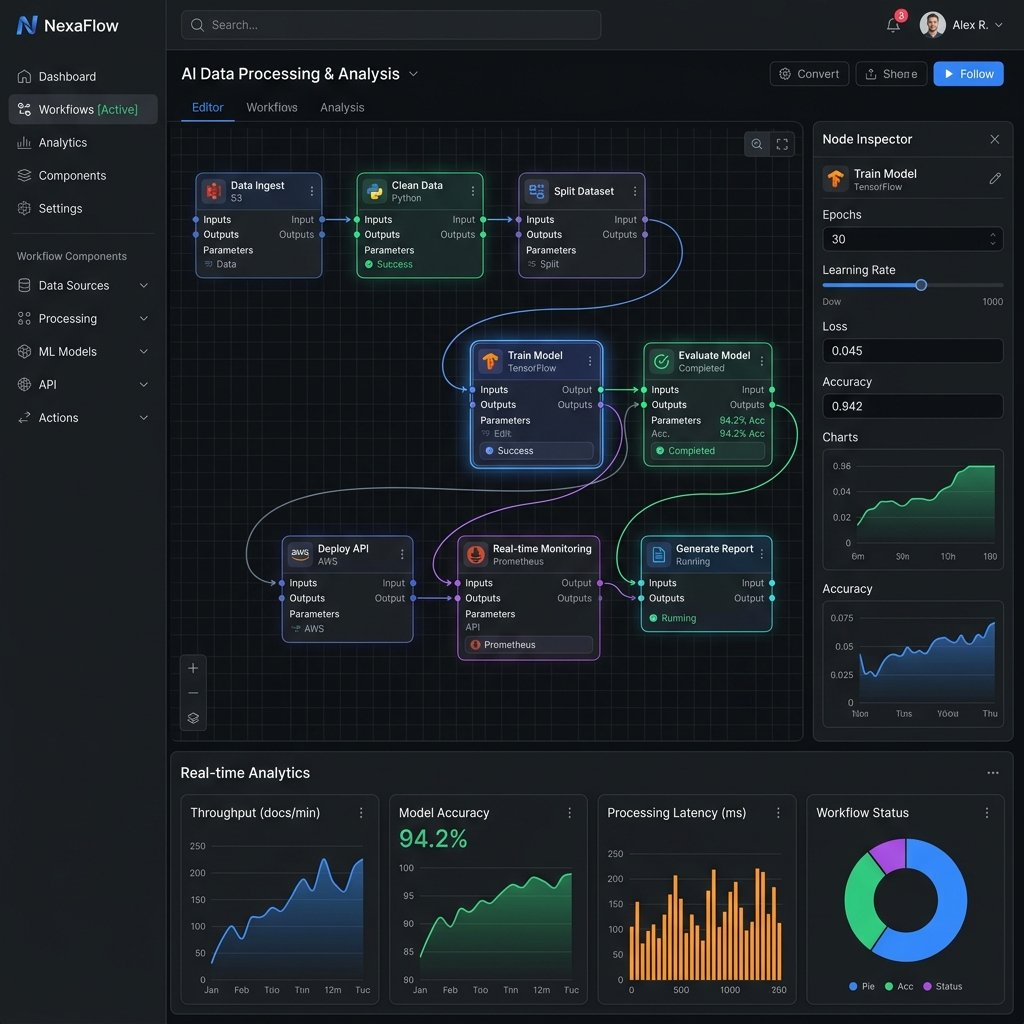The image size is (1024, 1024).
Task: Open Analytics in sidebar
Action: click(83, 142)
